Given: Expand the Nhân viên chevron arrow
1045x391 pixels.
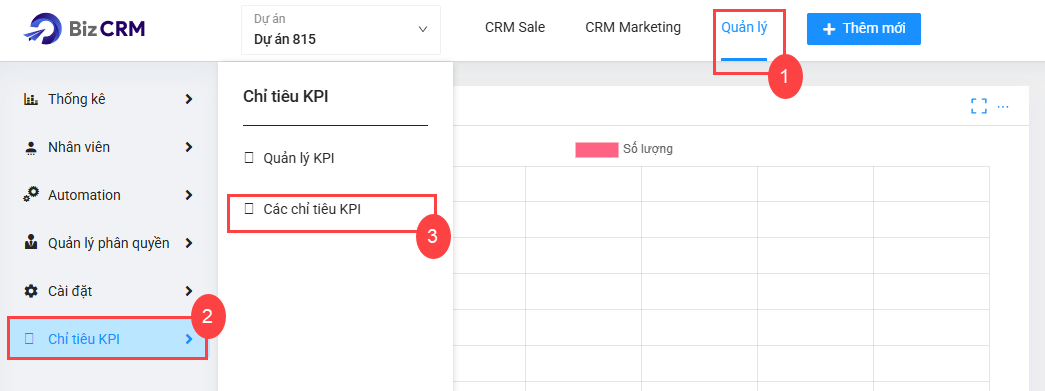Looking at the screenshot, I should pyautogui.click(x=189, y=147).
